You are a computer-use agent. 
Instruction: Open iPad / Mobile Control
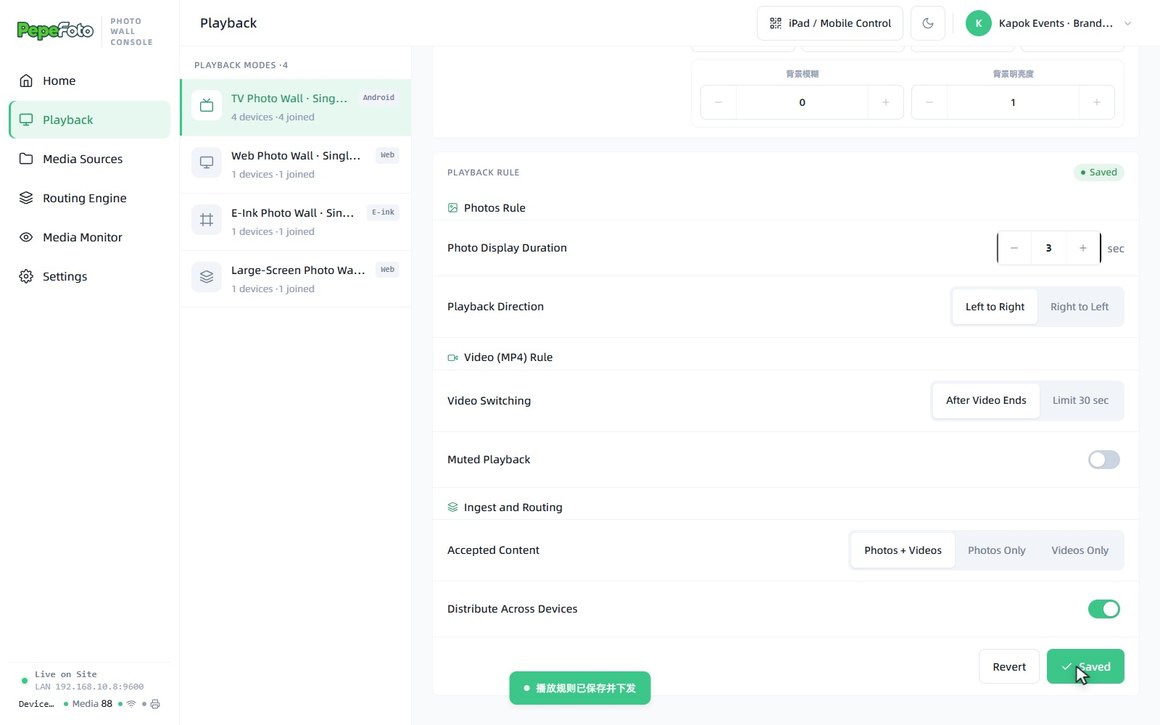tap(830, 24)
